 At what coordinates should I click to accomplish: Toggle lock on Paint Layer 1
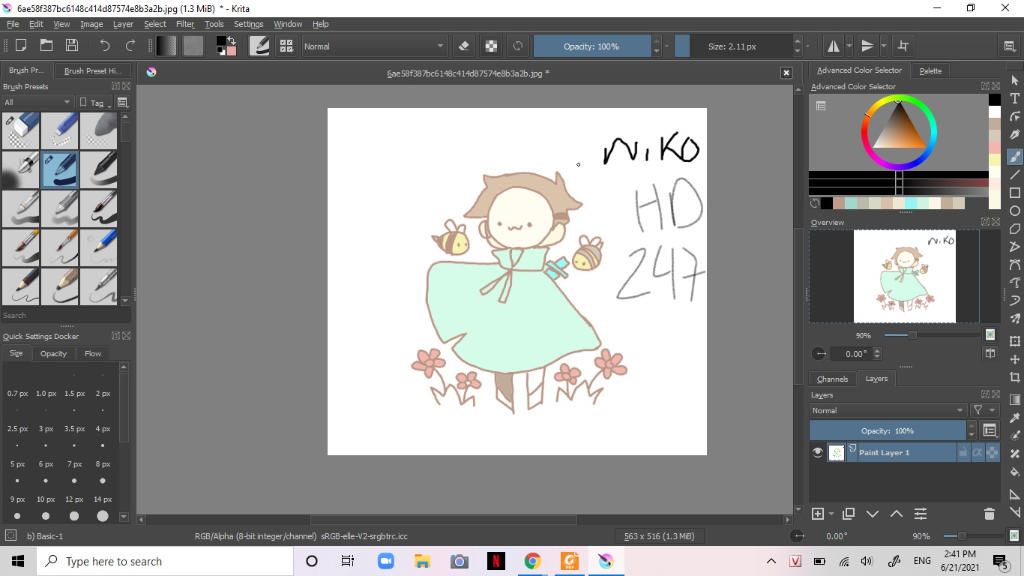coord(963,452)
